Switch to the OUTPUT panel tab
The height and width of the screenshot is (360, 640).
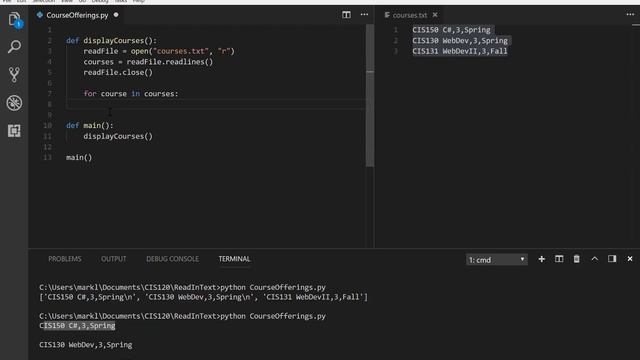pyautogui.click(x=113, y=259)
